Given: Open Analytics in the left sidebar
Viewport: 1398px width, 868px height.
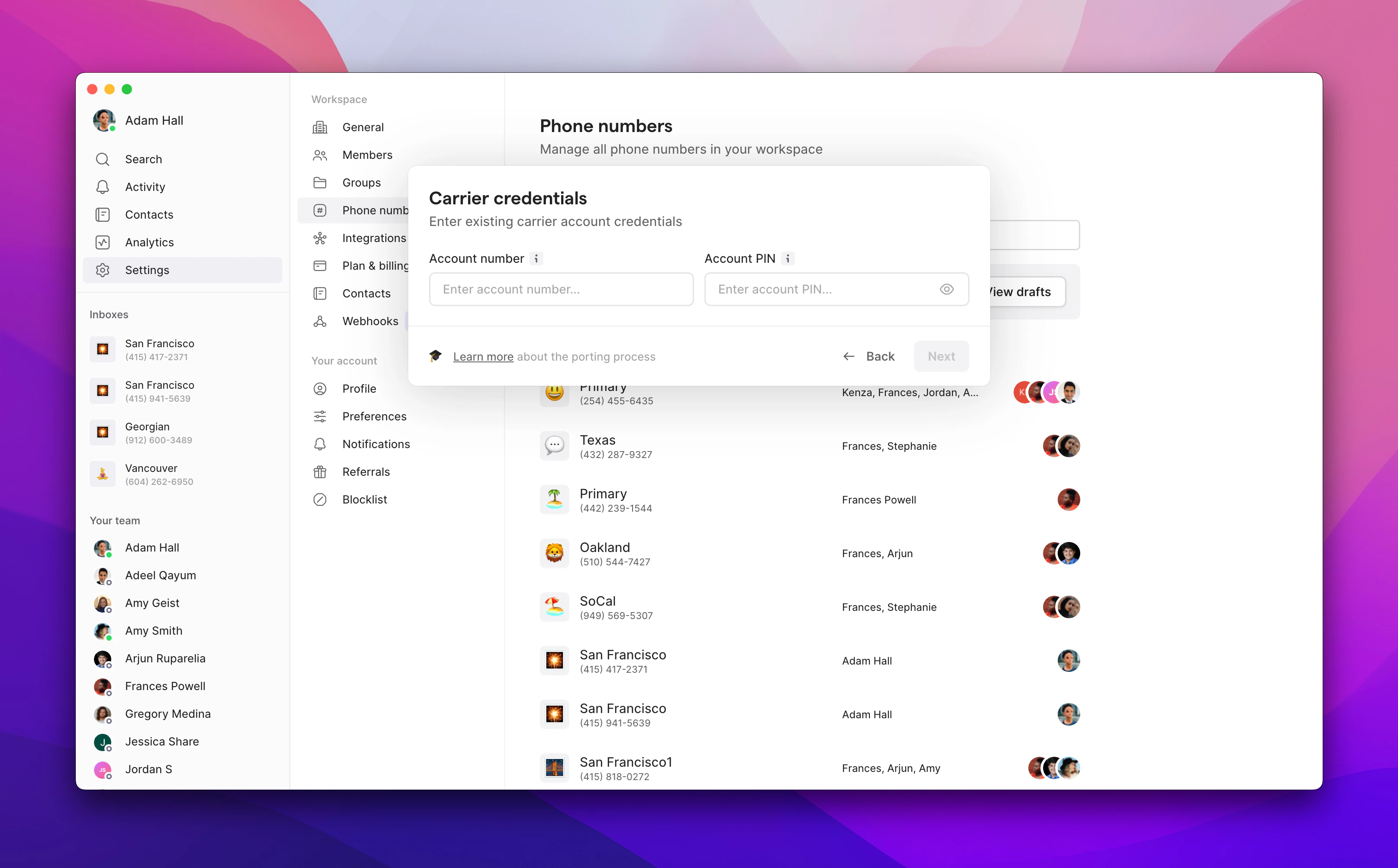Looking at the screenshot, I should coord(149,242).
